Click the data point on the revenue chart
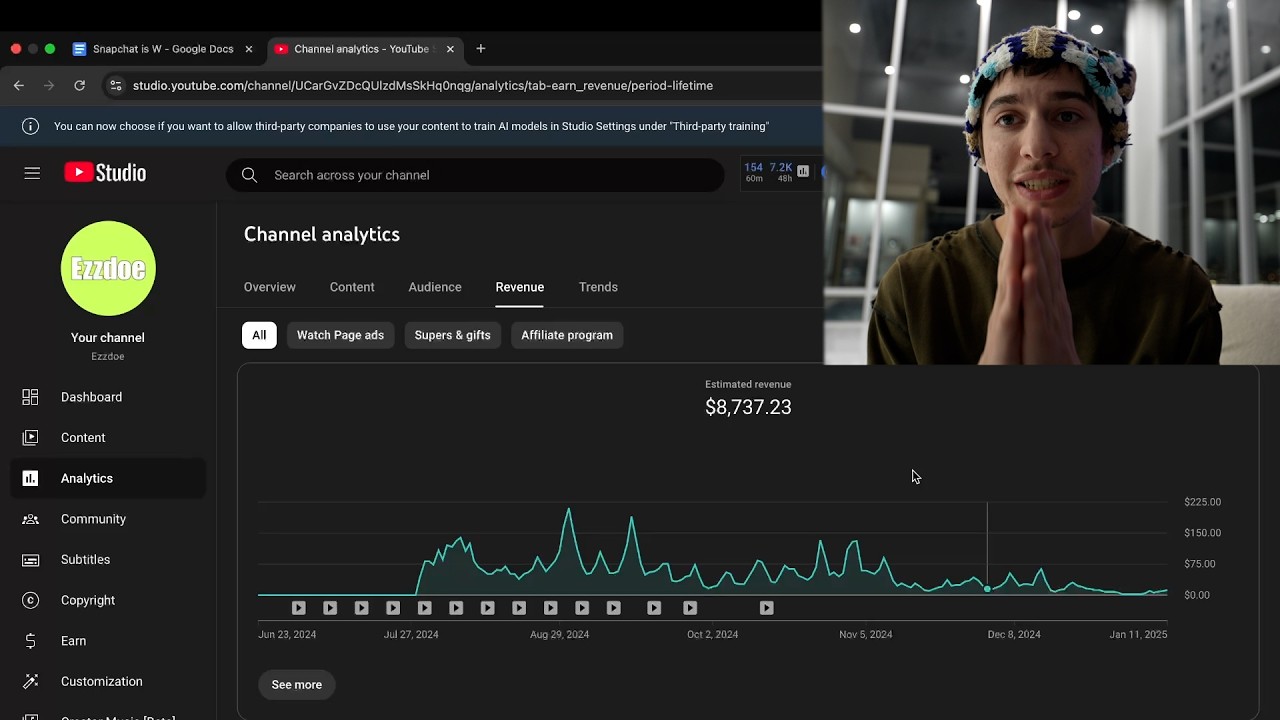The image size is (1280, 720). pos(987,589)
